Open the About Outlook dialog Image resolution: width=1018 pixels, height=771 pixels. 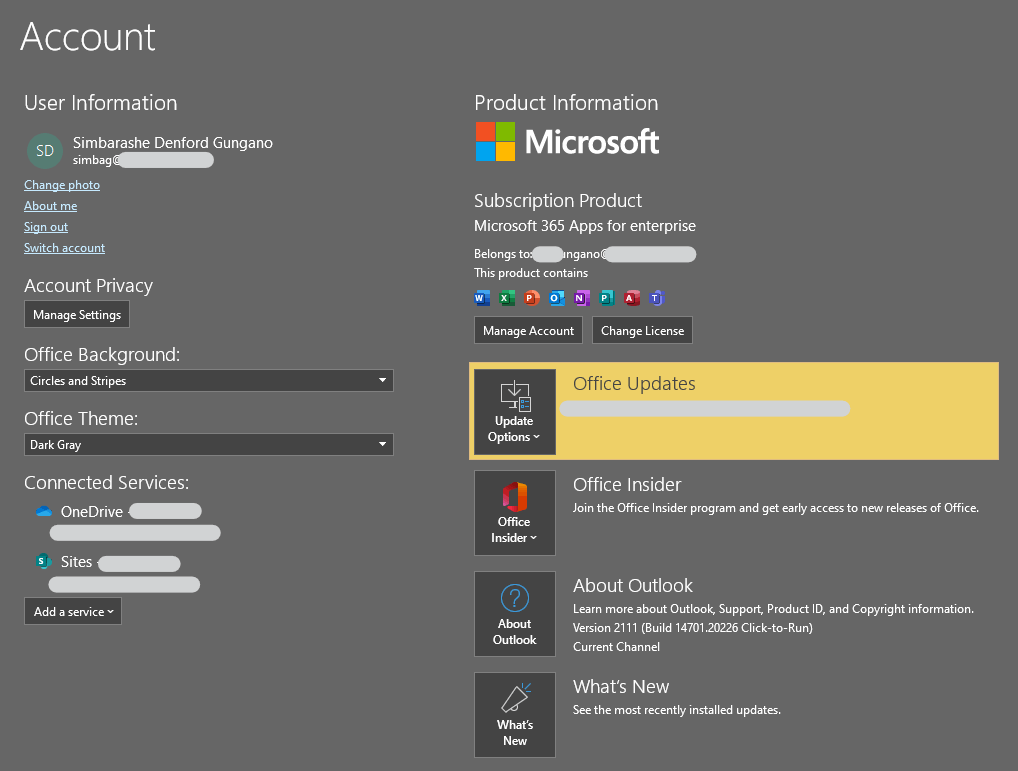(515, 614)
